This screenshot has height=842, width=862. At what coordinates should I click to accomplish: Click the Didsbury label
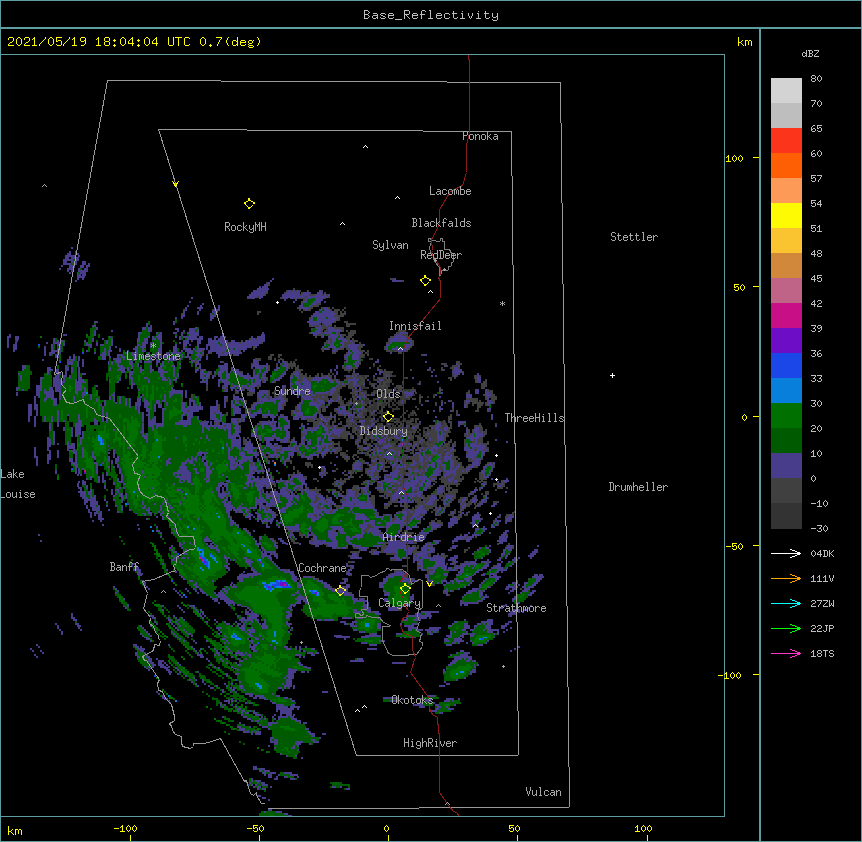pyautogui.click(x=383, y=431)
